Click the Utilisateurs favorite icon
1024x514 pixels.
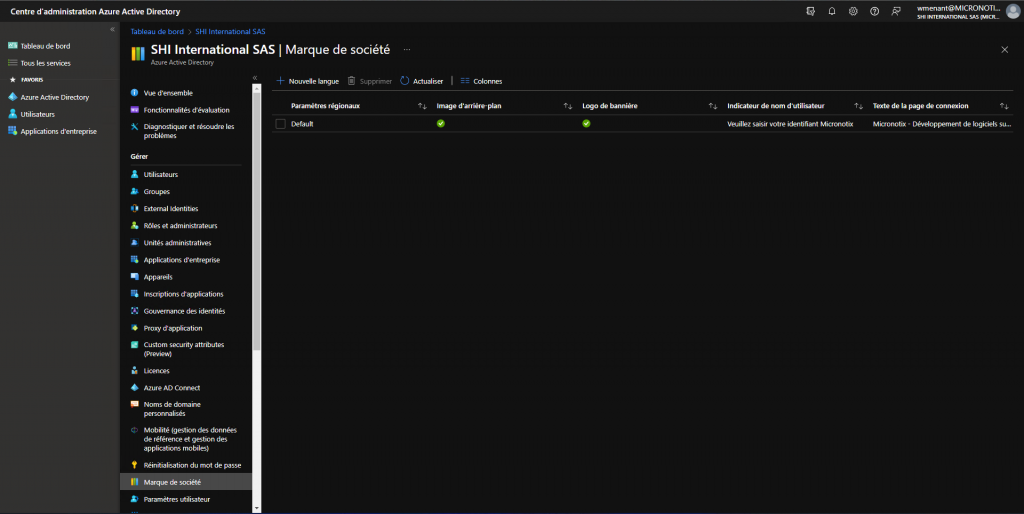point(12,114)
